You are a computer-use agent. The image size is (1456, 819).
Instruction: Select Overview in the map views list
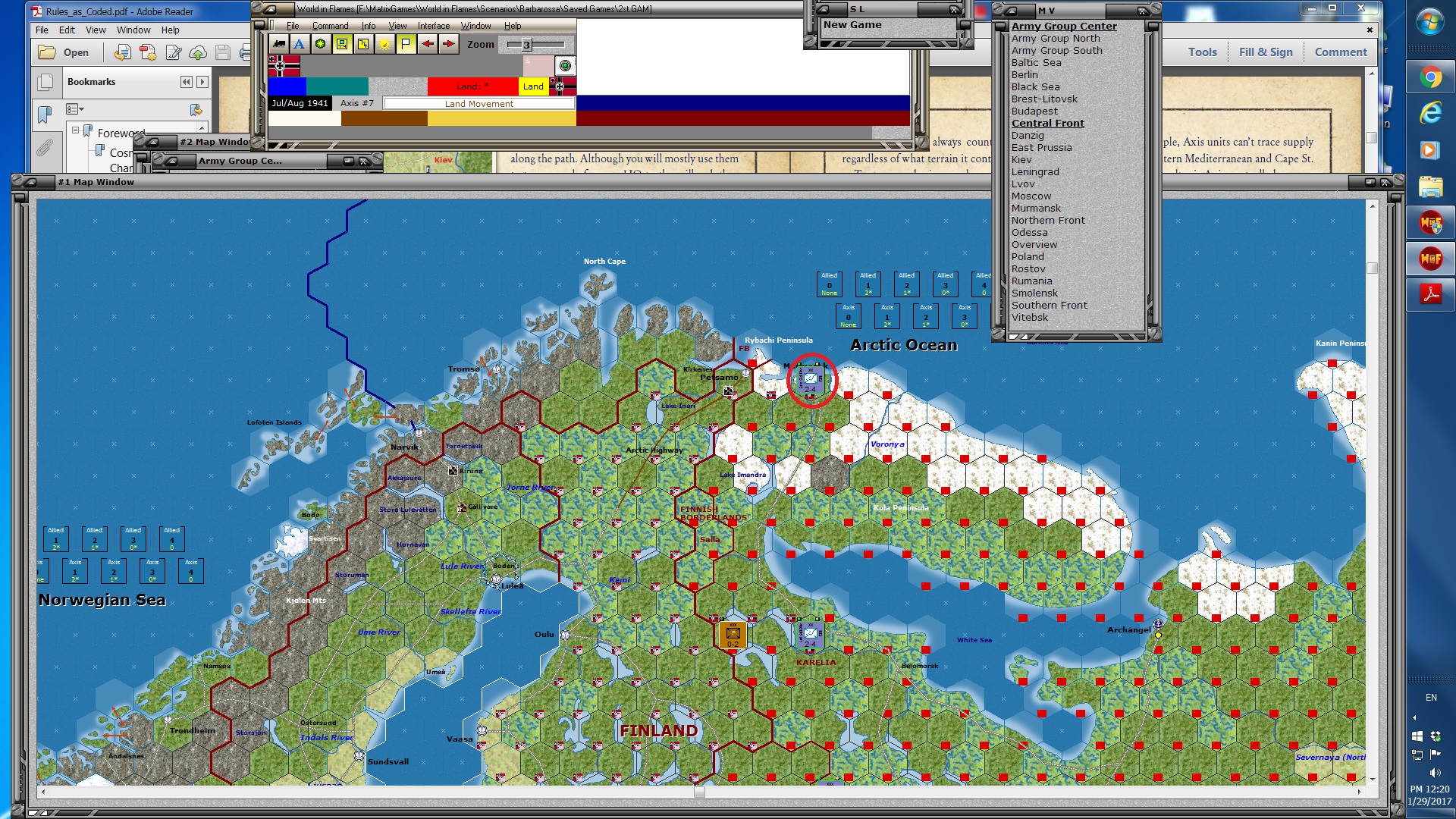(1034, 244)
